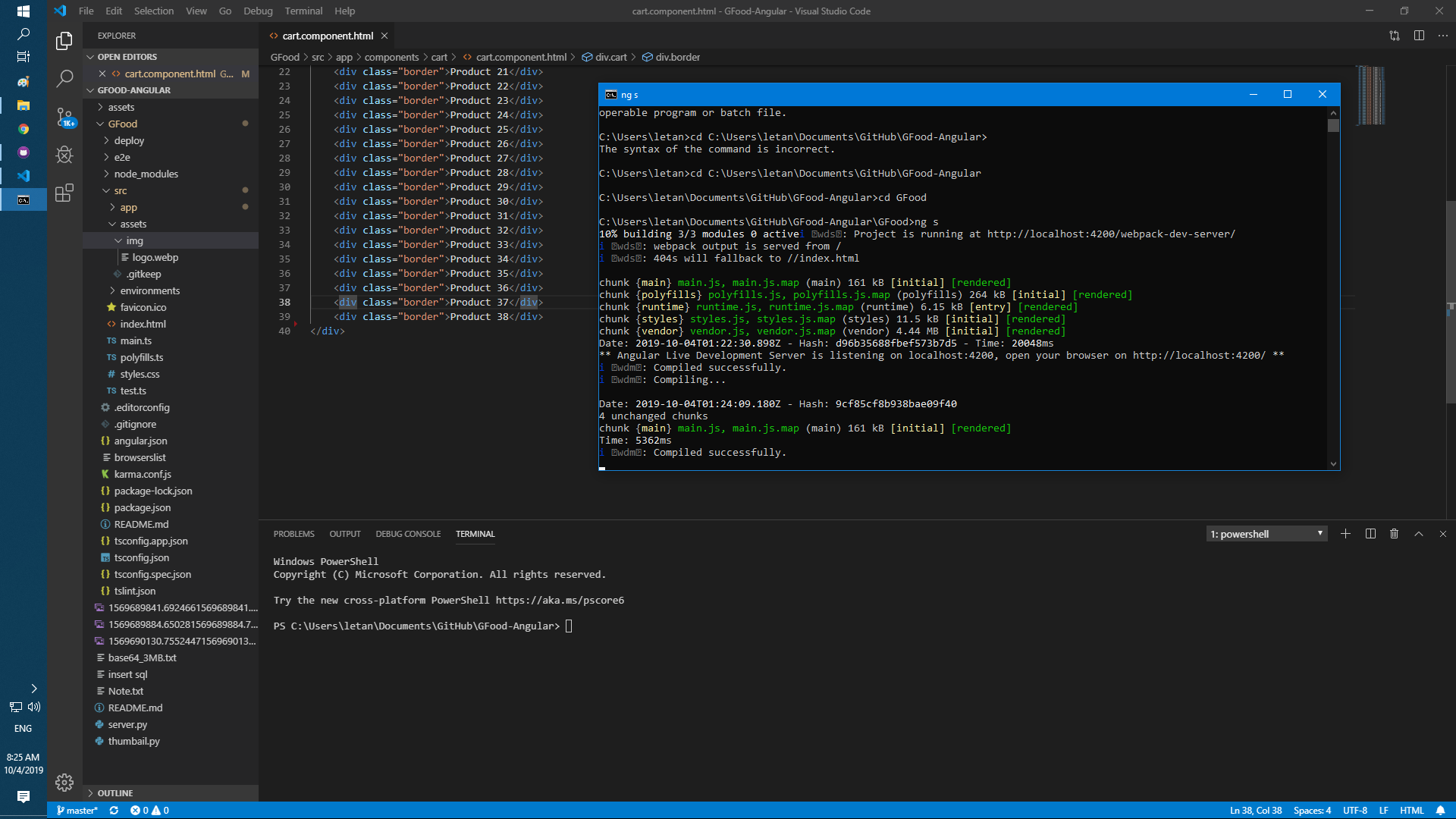Click the split terminal icon

[x=1370, y=534]
